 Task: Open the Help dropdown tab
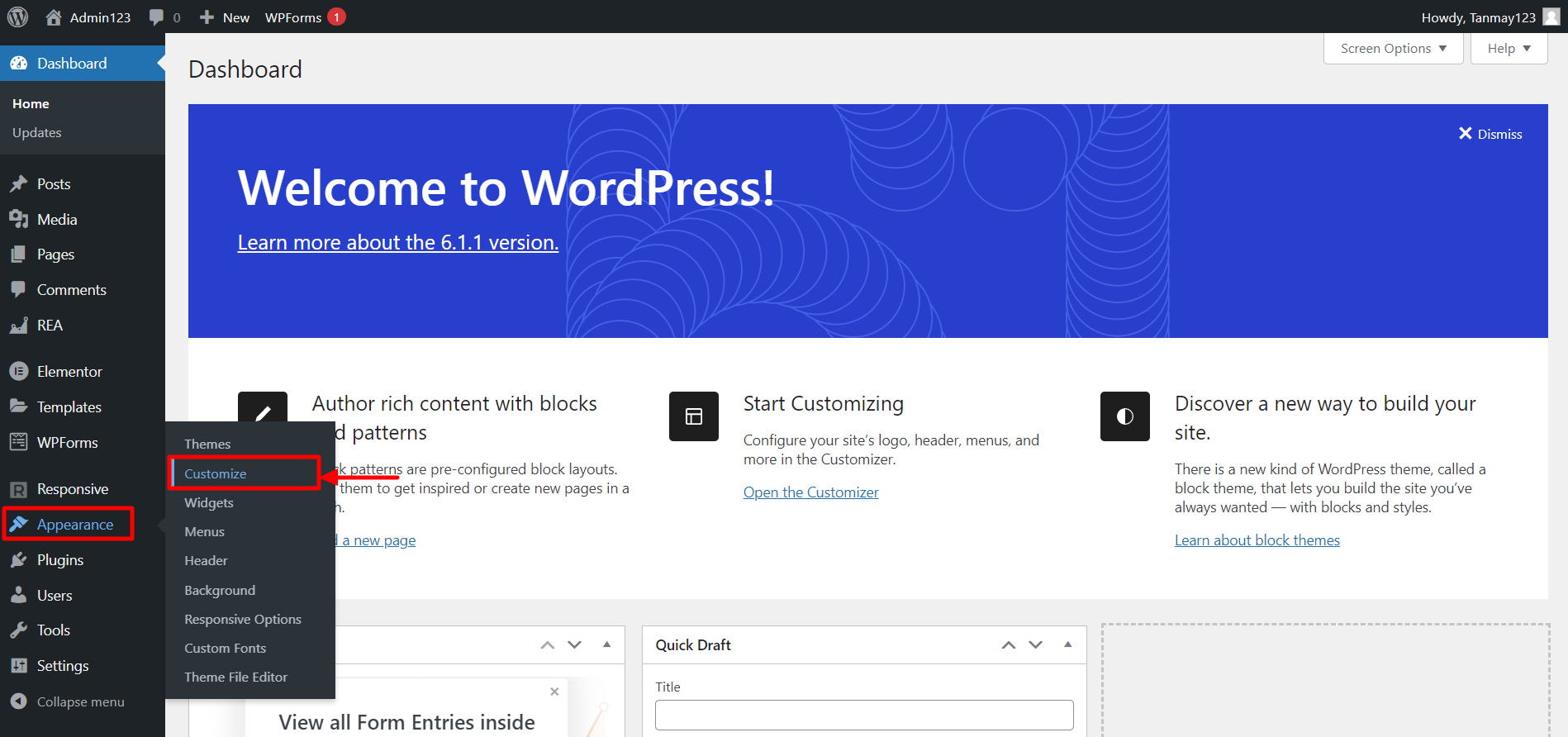pos(1509,49)
